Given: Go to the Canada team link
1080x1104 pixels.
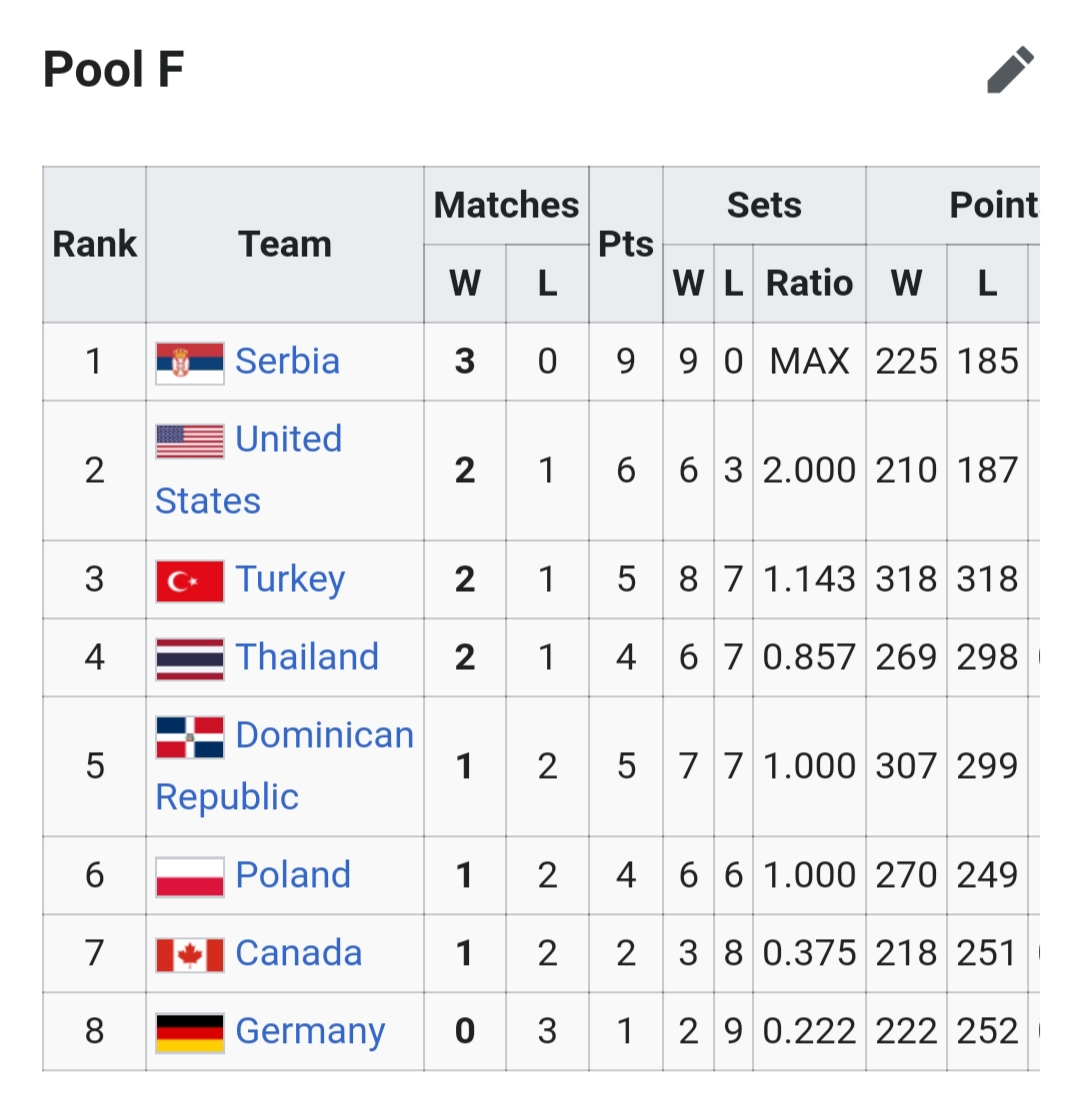Looking at the screenshot, I should point(298,953).
